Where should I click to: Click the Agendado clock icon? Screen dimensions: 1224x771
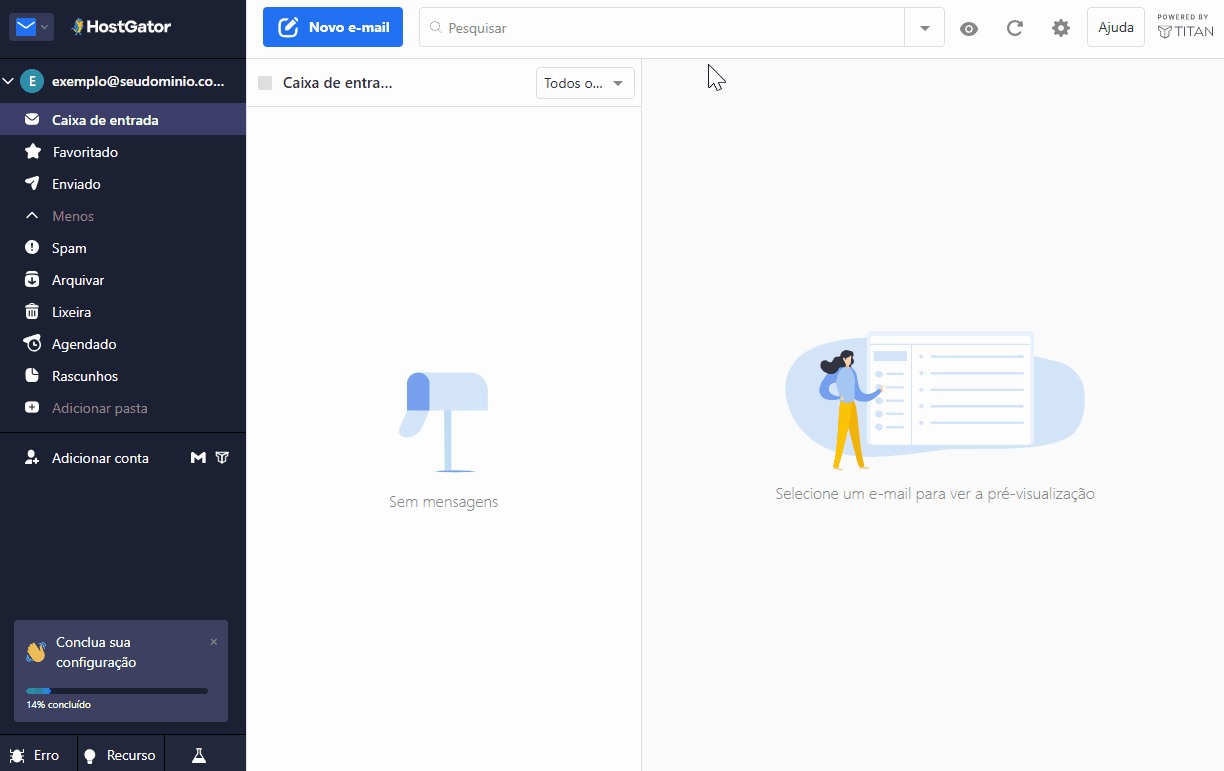coord(32,344)
